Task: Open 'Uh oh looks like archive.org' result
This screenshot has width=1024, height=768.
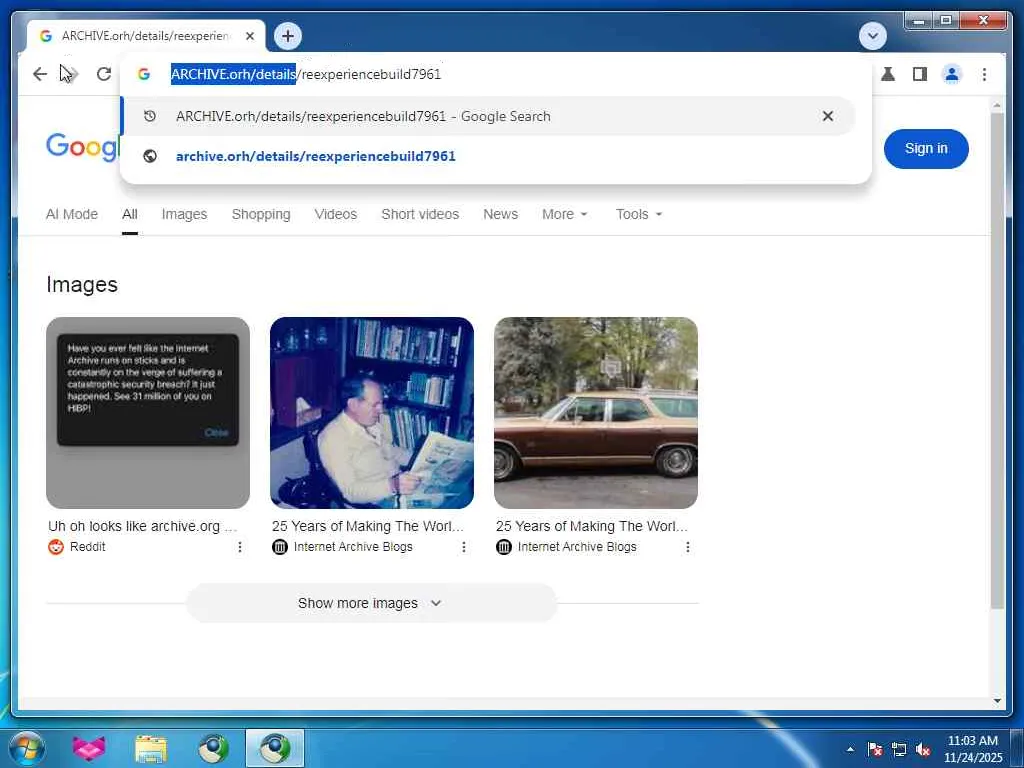Action: point(142,526)
